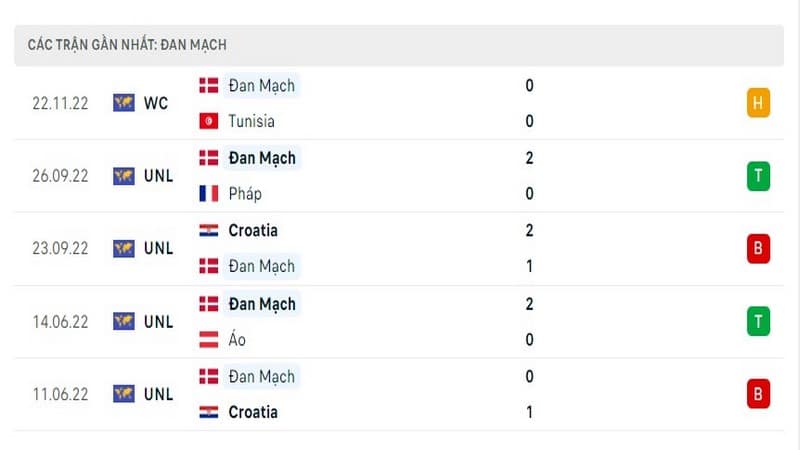Screen dimensions: 800x450
Task: Click the UNL icon for 26.09.22 match
Action: click(x=123, y=176)
